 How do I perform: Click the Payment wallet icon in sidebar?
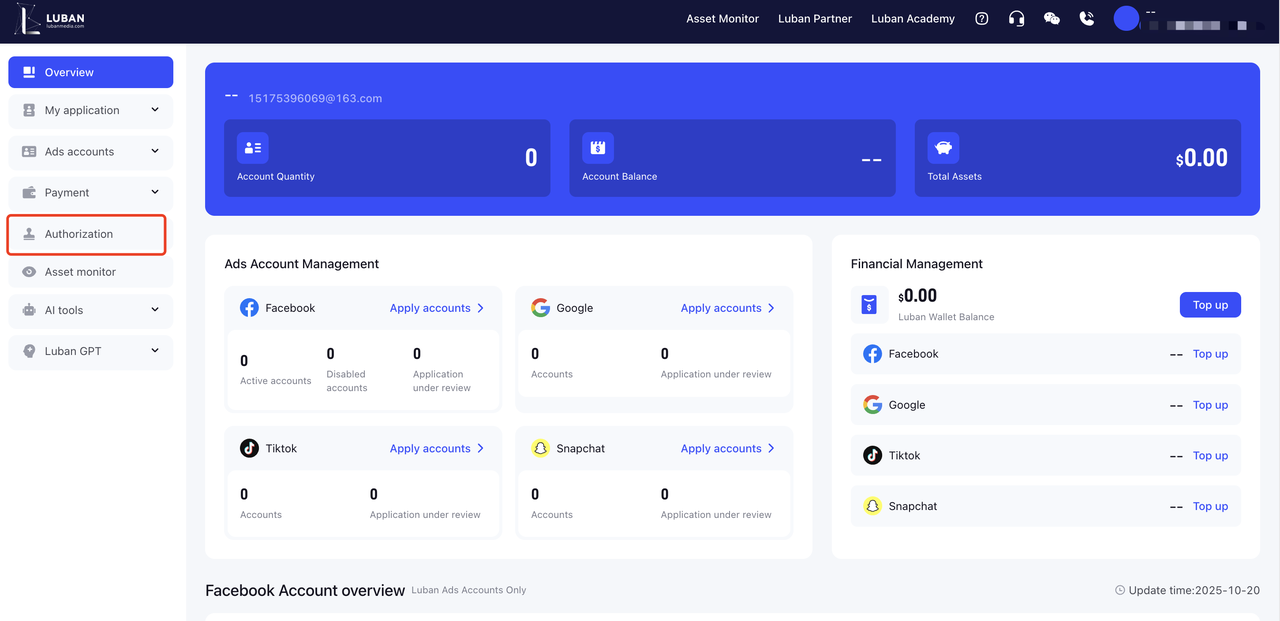[29, 192]
